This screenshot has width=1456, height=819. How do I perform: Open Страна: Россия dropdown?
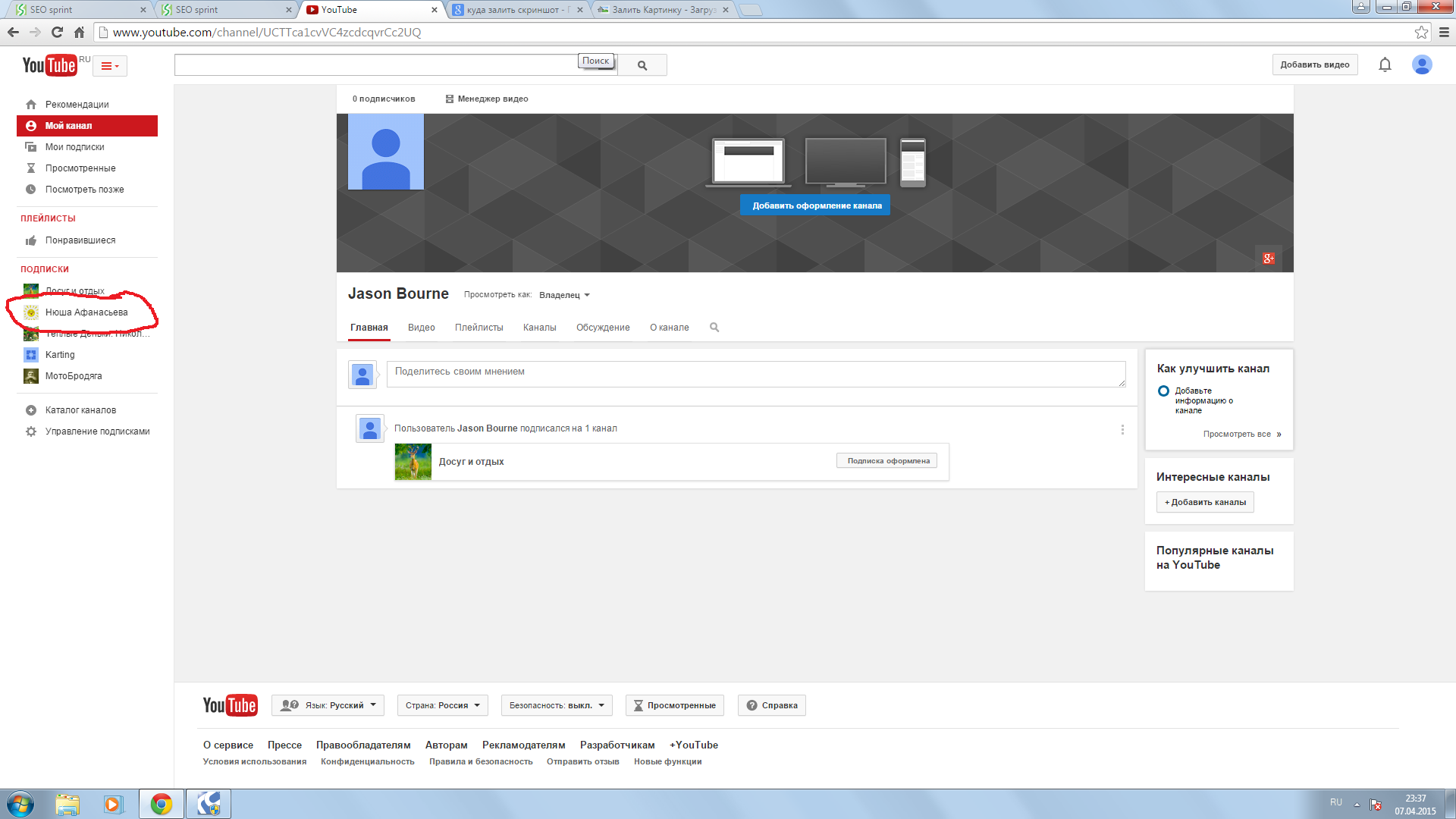[x=442, y=705]
